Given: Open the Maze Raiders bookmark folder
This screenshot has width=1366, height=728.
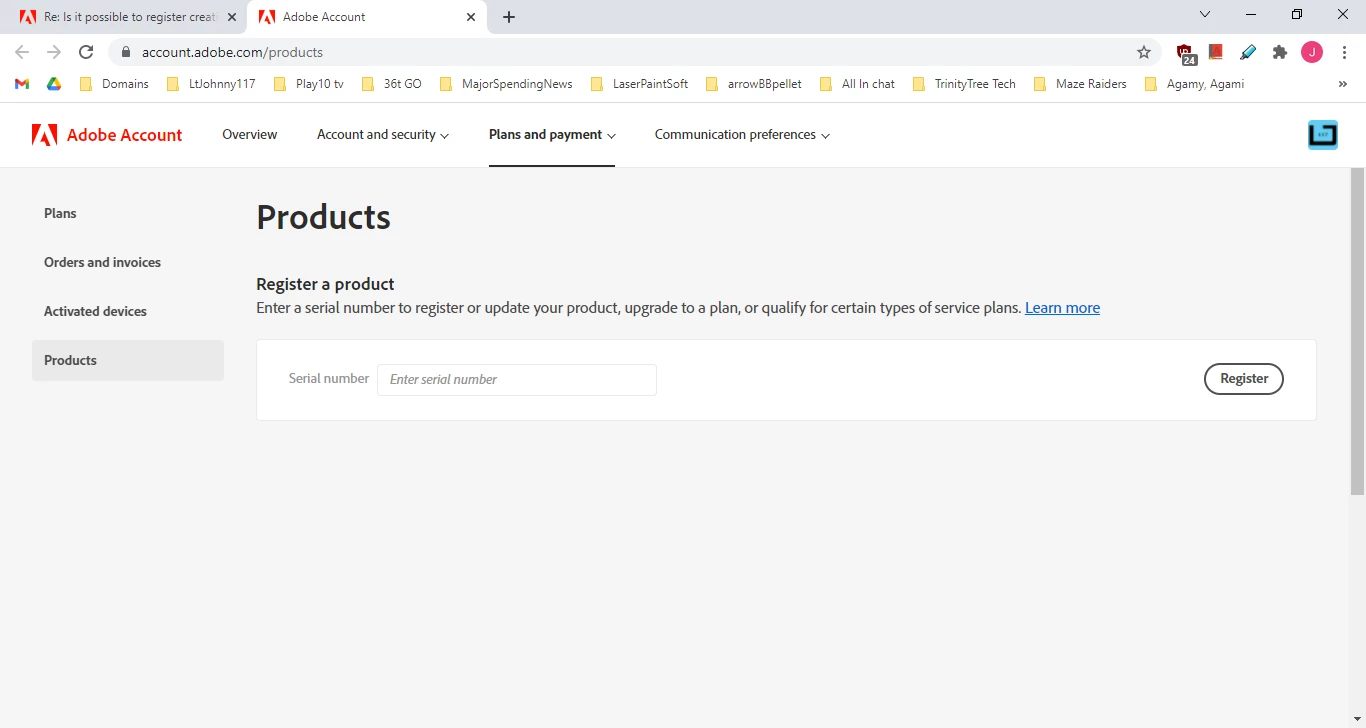Looking at the screenshot, I should coord(1080,84).
